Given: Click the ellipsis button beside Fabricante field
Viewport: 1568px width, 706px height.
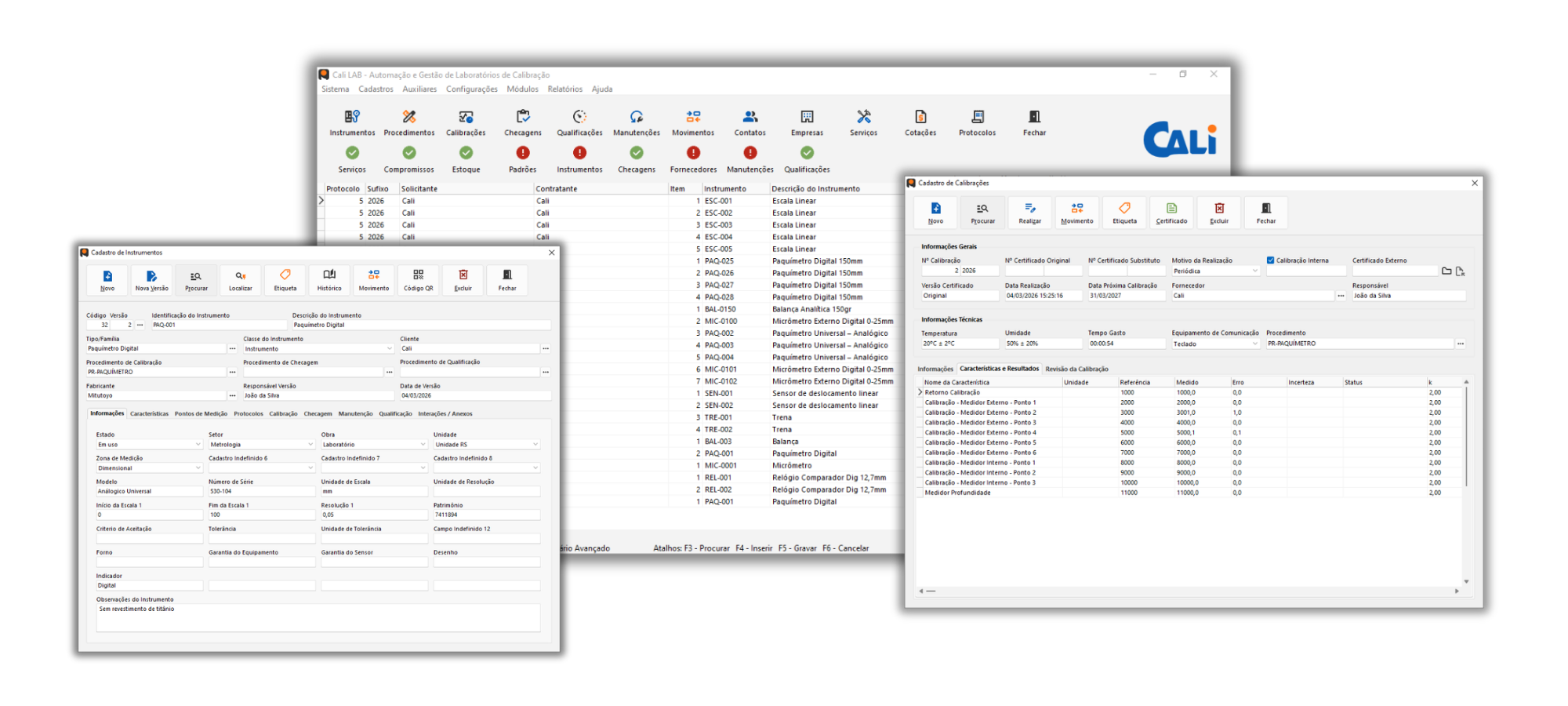Looking at the screenshot, I should 232,396.
